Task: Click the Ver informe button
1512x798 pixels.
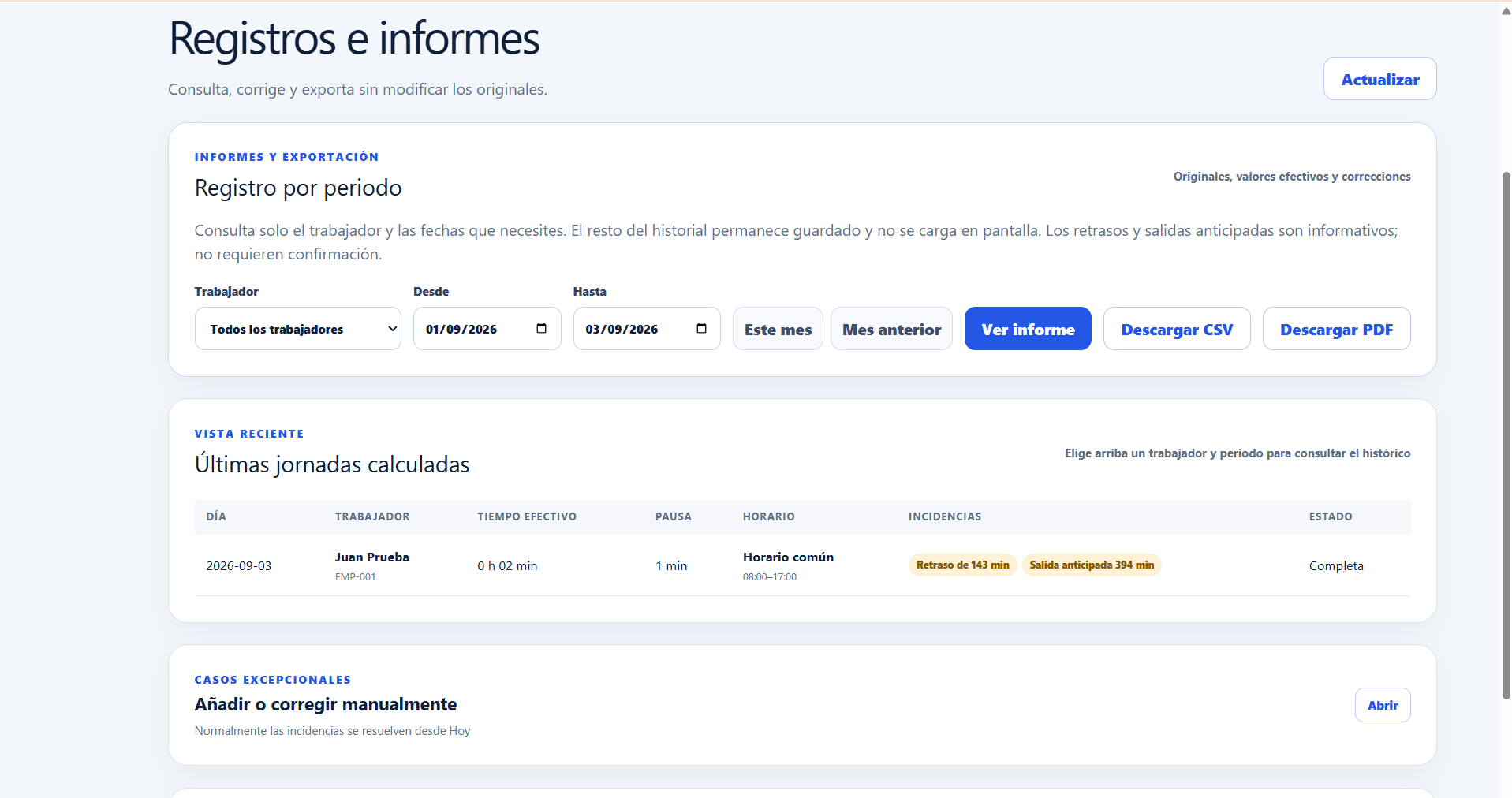Action: point(1028,329)
